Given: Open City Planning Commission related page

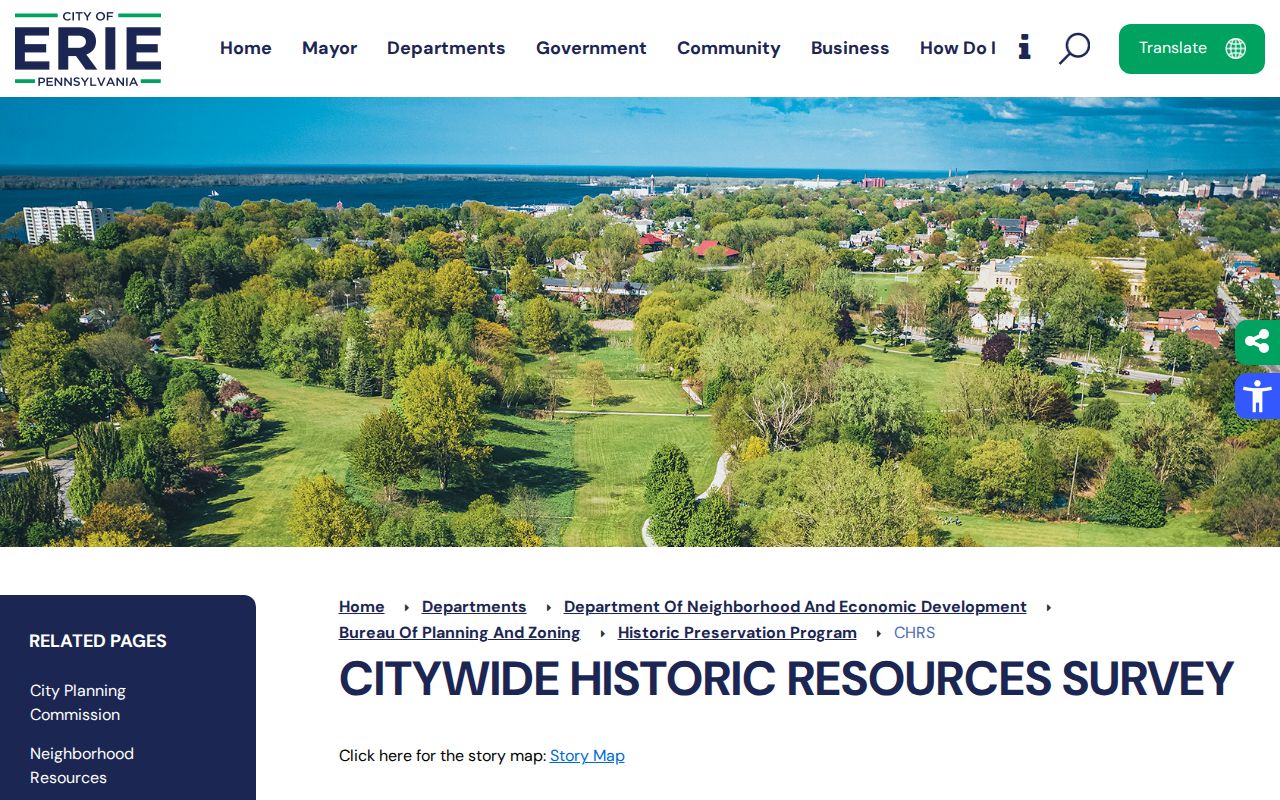Looking at the screenshot, I should (x=78, y=703).
